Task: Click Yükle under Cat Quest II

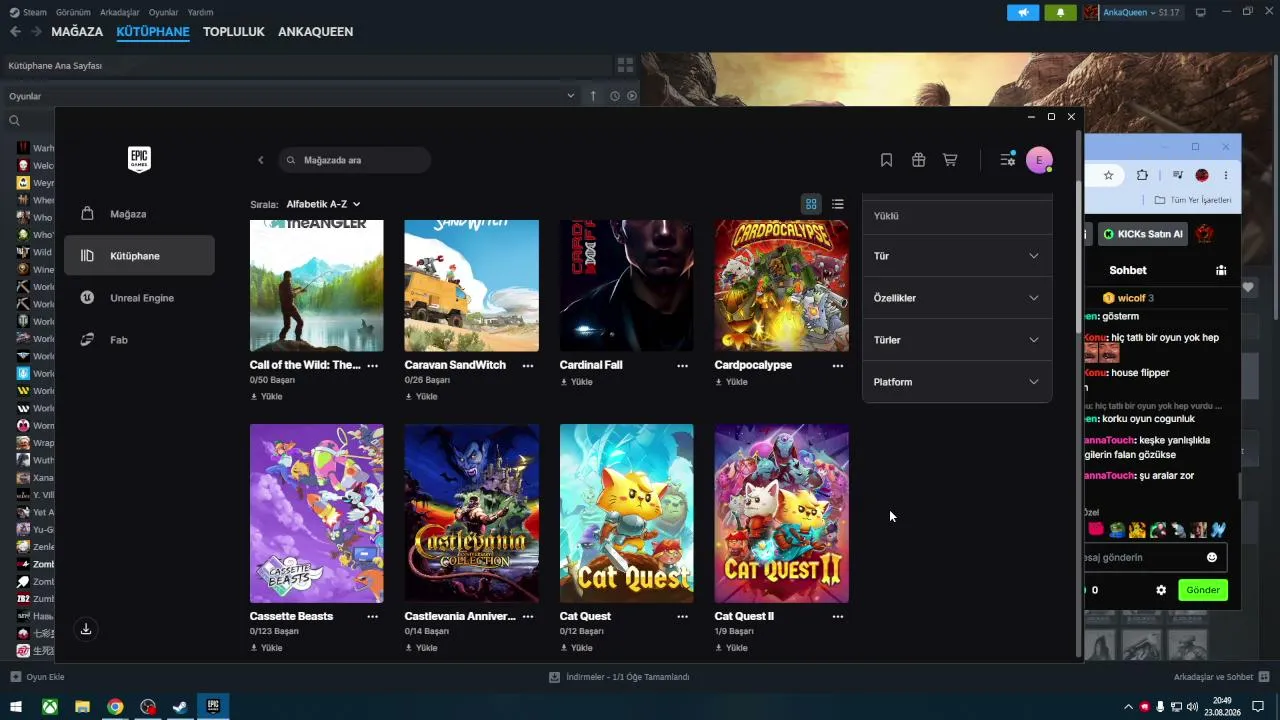Action: pos(731,648)
